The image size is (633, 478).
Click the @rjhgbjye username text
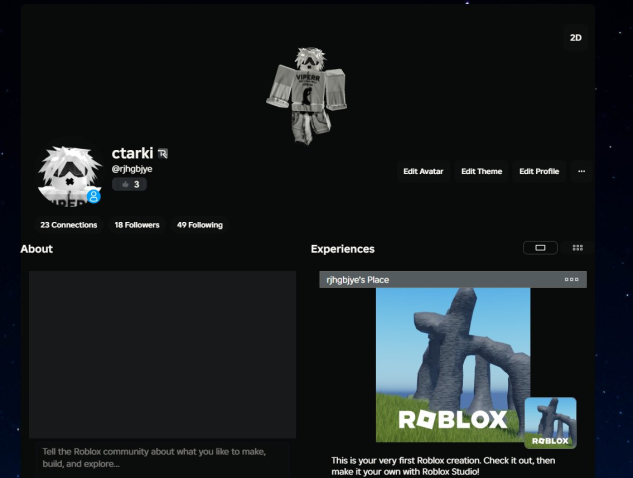(x=132, y=169)
